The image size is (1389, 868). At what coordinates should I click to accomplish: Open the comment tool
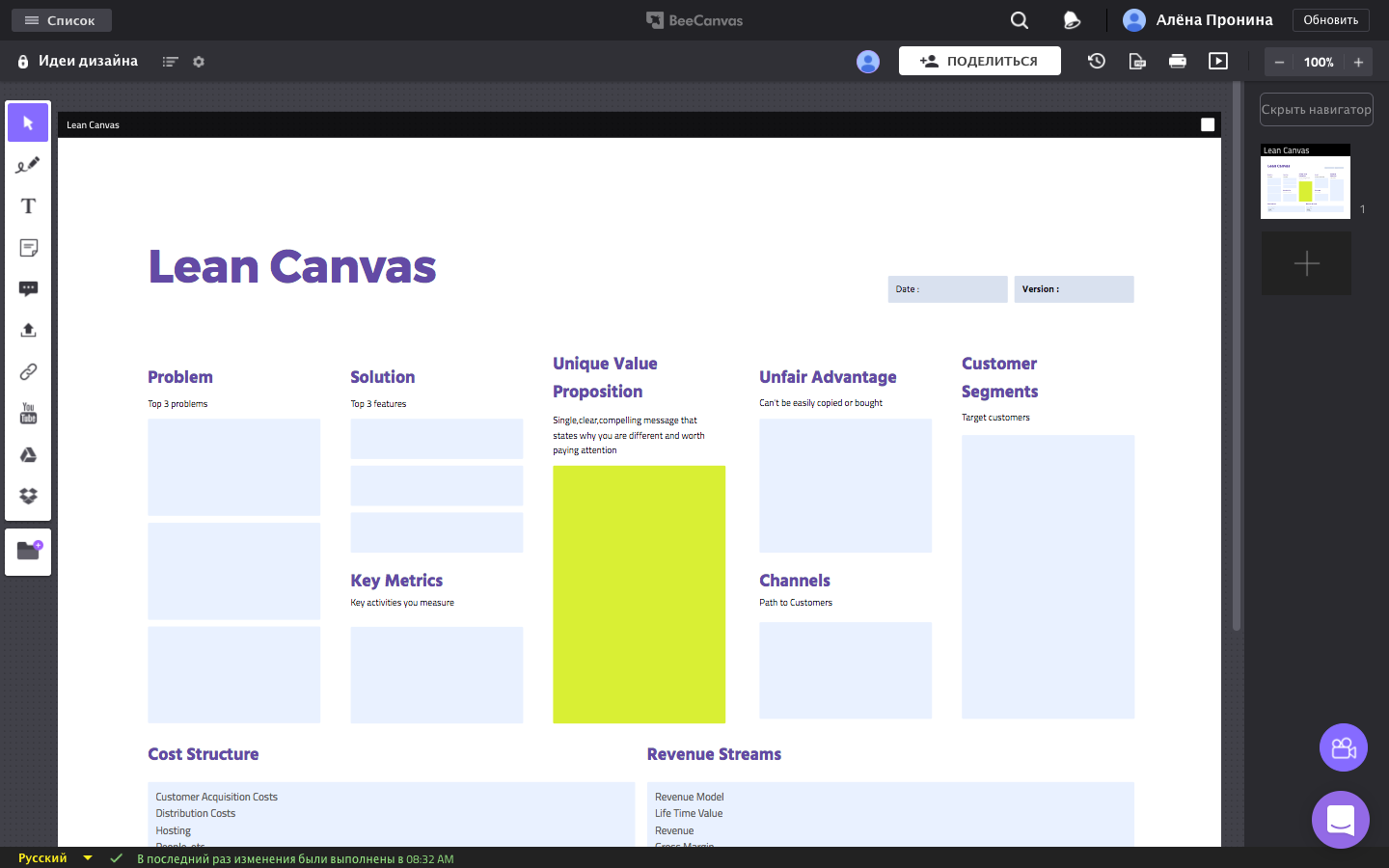[28, 289]
